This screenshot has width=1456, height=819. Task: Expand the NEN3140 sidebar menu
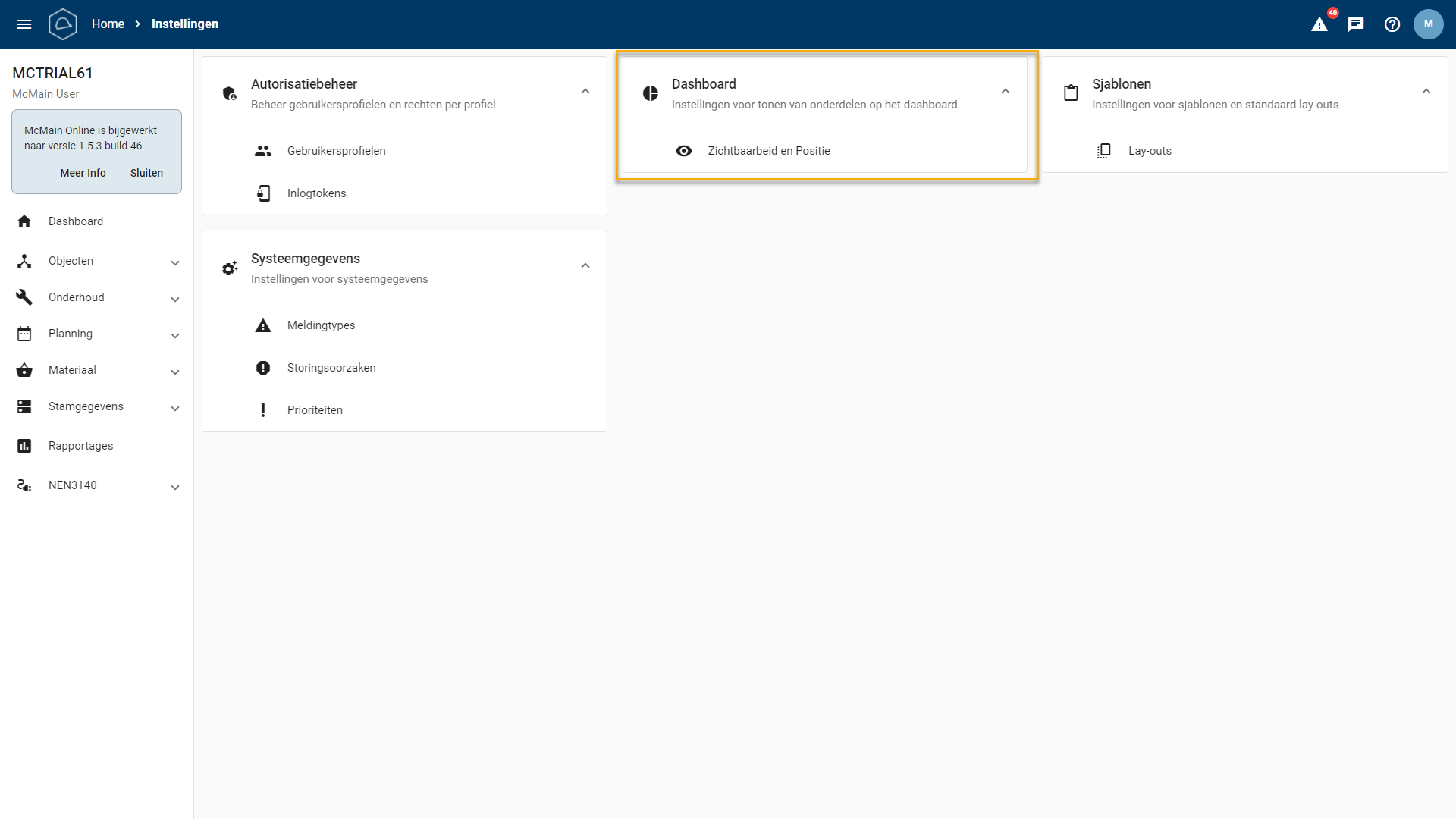175,486
